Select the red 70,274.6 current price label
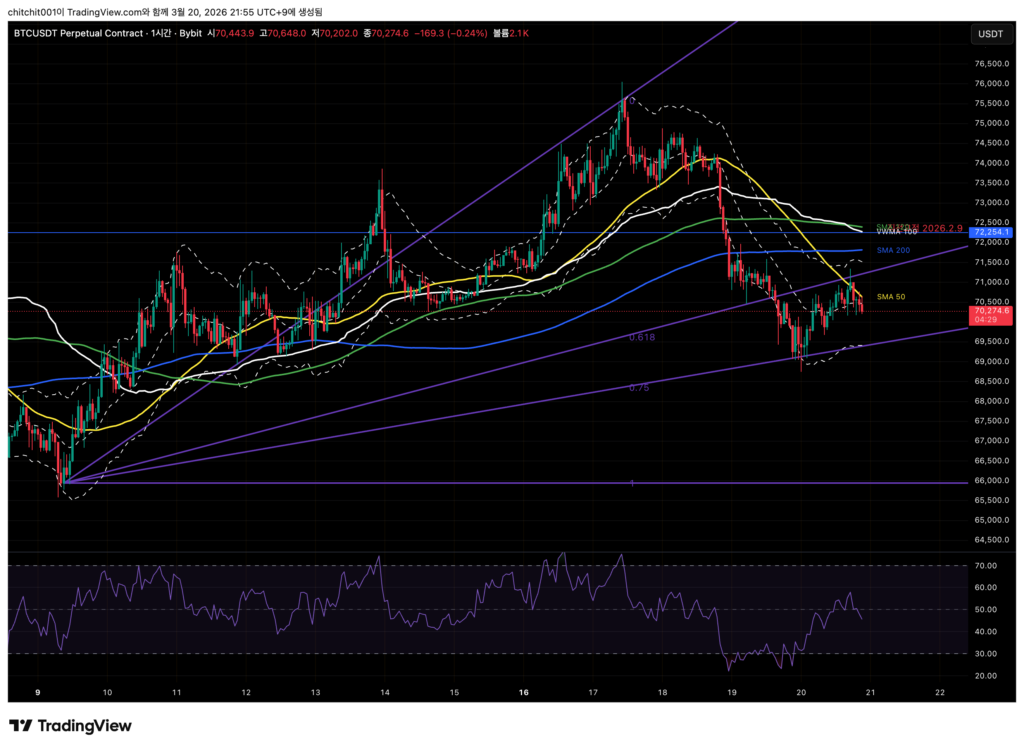The image size is (1024, 749). [991, 312]
